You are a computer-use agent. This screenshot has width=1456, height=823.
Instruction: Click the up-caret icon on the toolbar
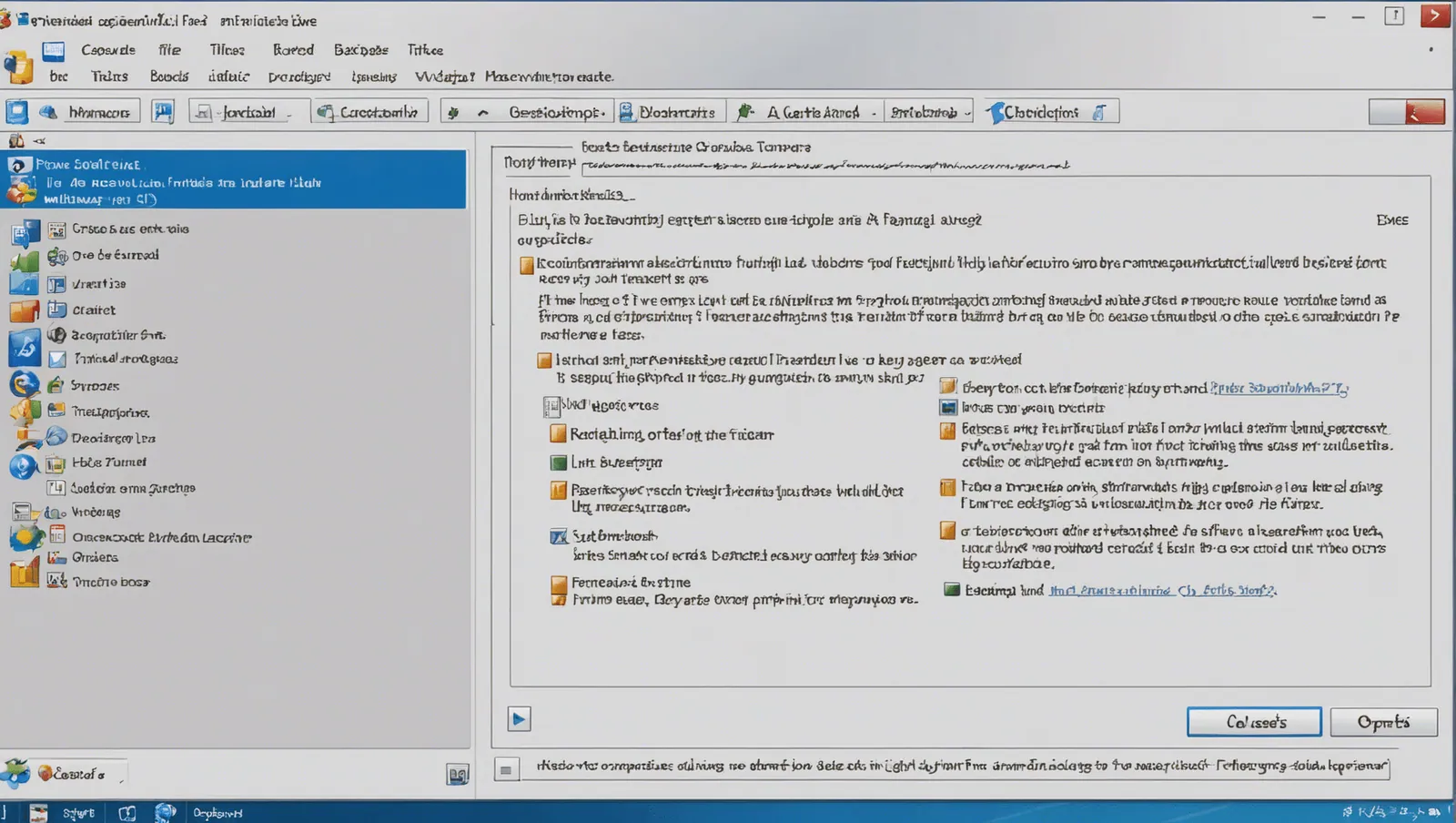482,113
